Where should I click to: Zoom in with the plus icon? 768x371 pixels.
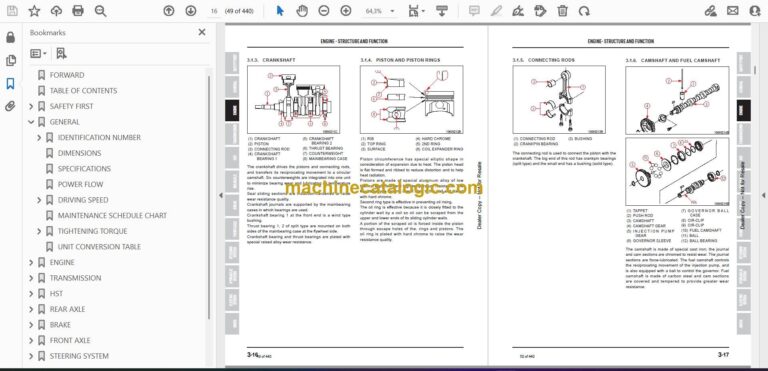[x=346, y=11]
